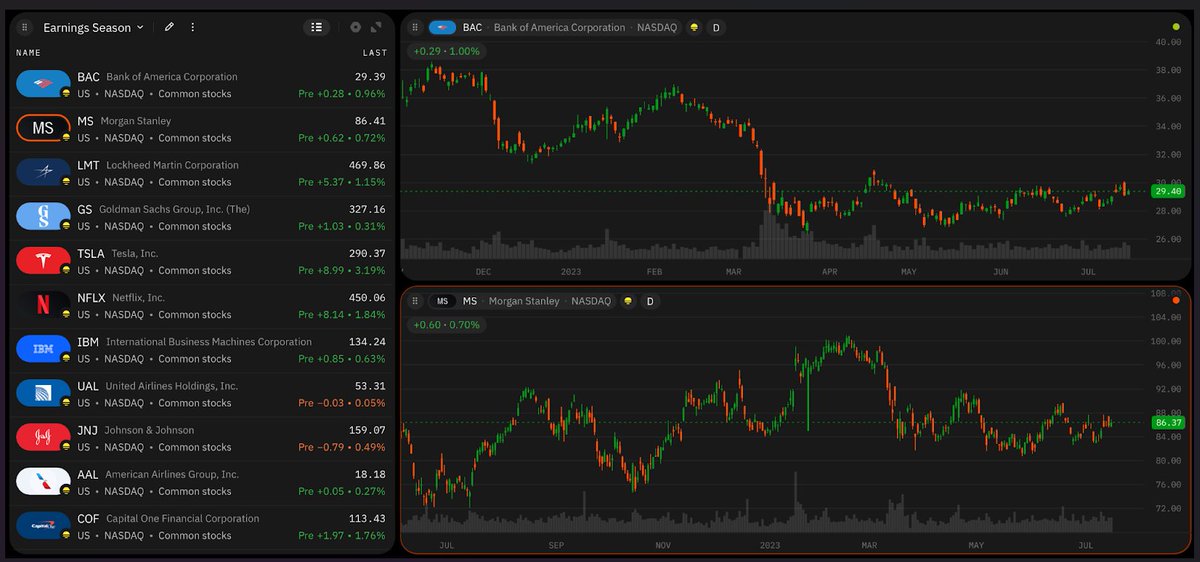The width and height of the screenshot is (1200, 562).
Task: Click the pencil edit watchlist icon
Action: [x=169, y=27]
